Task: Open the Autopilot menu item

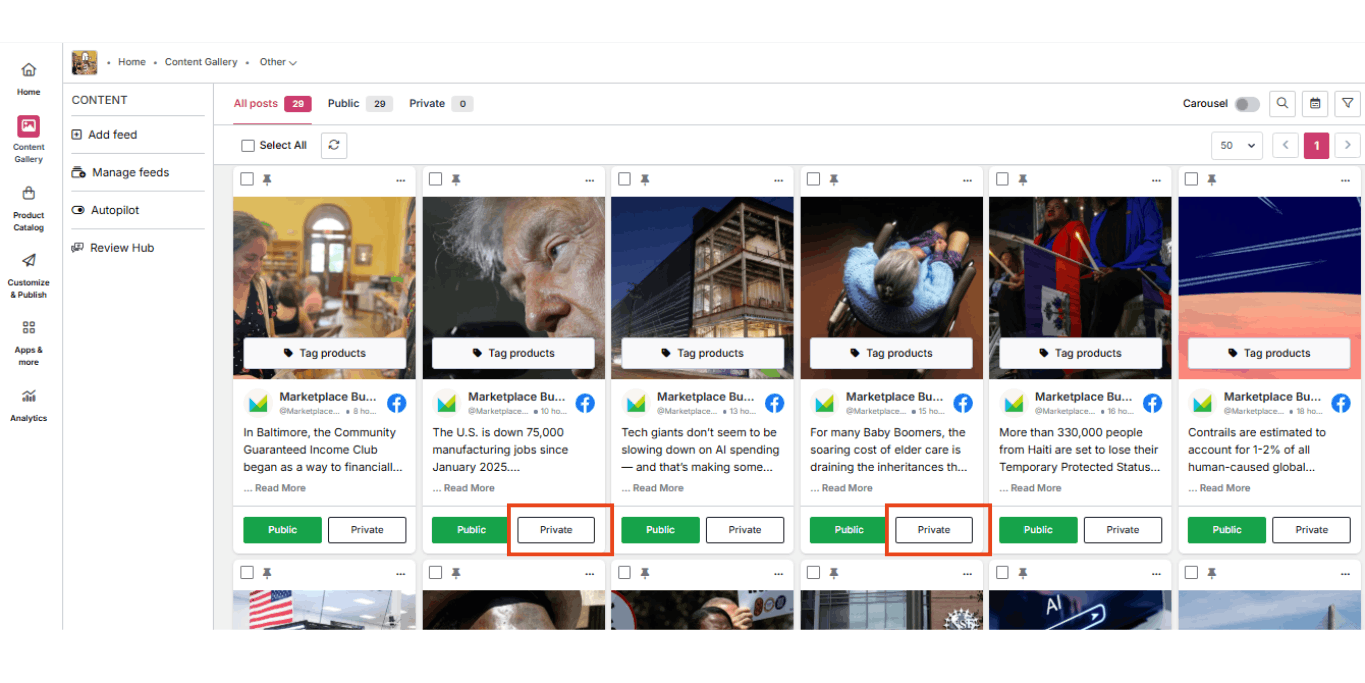Action: tap(105, 211)
